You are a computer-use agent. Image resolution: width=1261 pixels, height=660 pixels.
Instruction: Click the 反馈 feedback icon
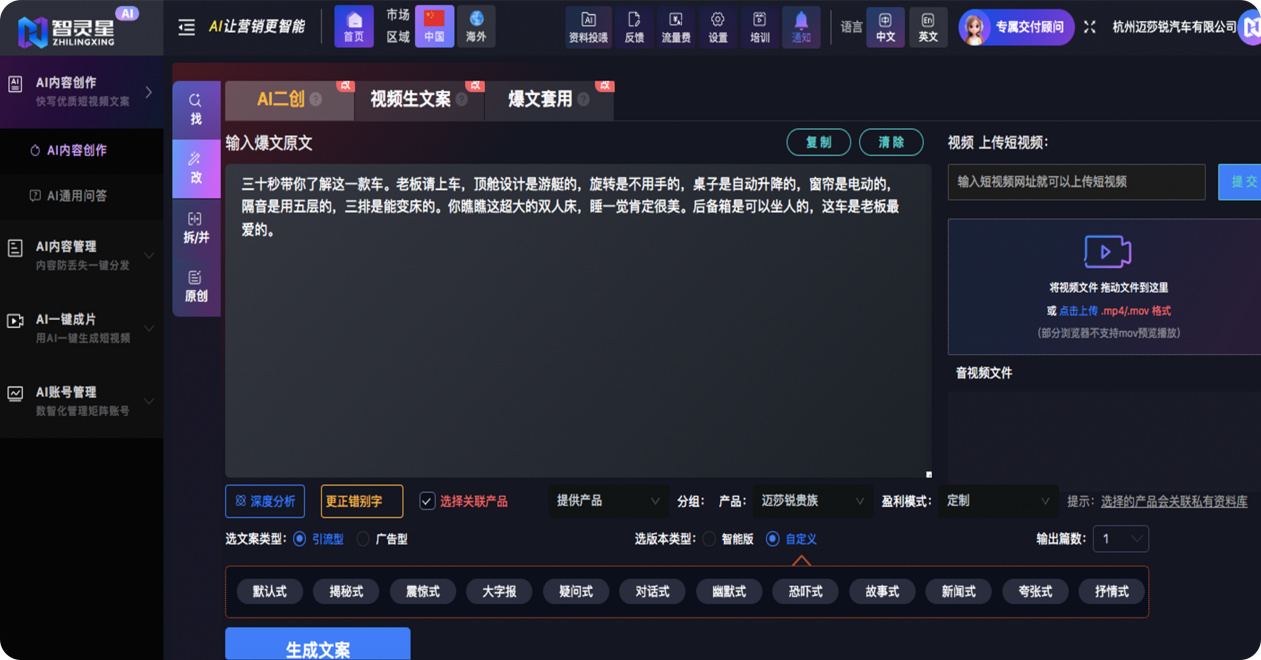coord(633,25)
